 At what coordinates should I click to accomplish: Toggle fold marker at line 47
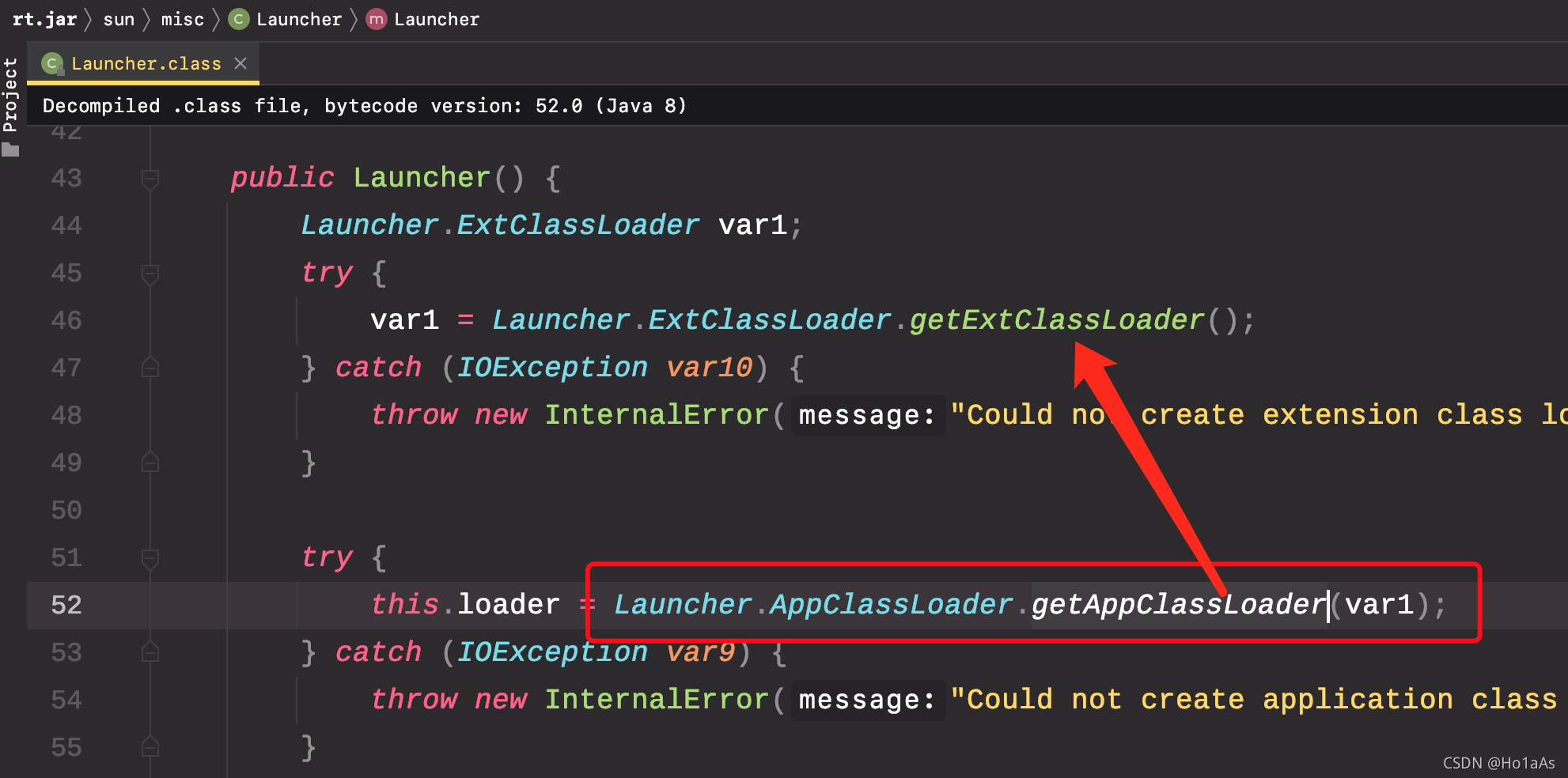coord(150,368)
